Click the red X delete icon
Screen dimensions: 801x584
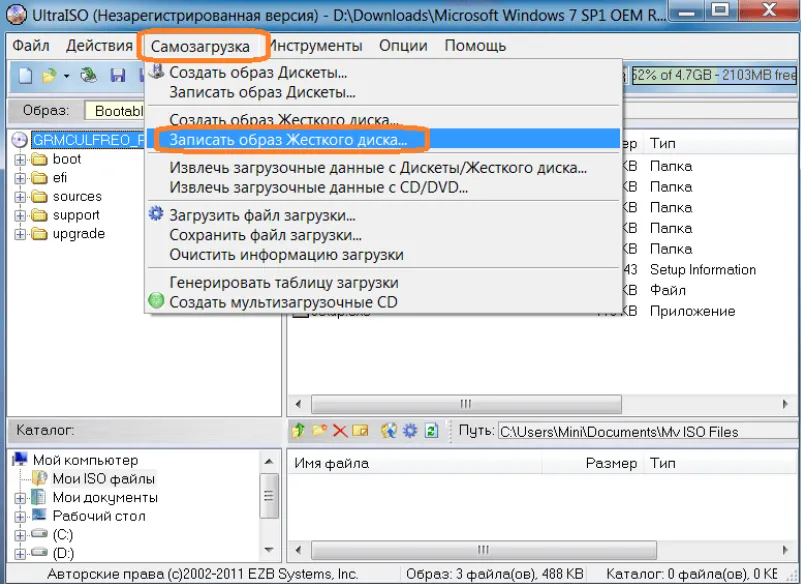coord(340,431)
